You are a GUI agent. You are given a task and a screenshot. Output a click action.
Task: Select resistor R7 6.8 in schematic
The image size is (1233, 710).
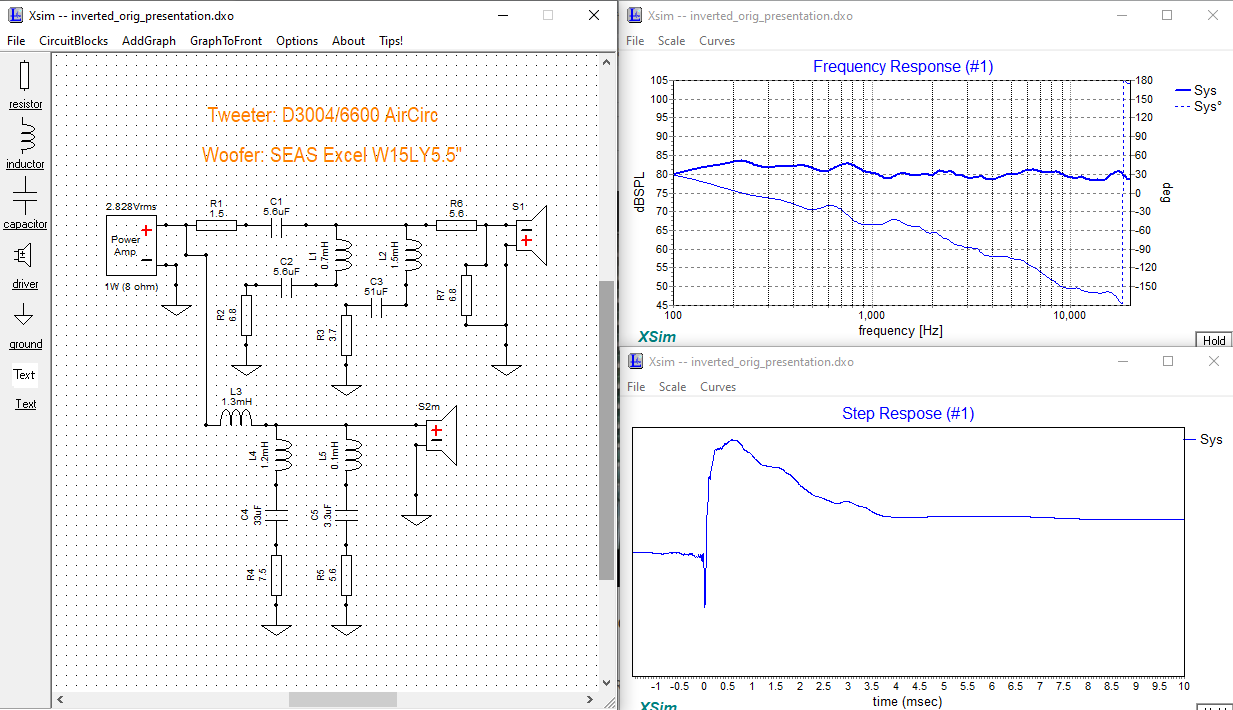tap(466, 296)
